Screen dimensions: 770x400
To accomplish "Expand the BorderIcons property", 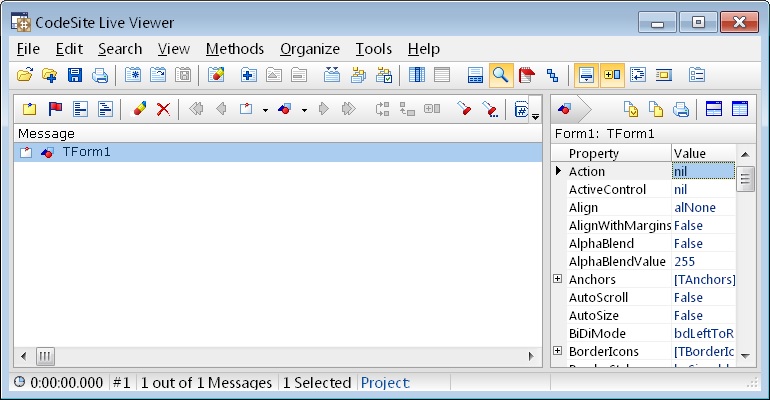I will 557,350.
